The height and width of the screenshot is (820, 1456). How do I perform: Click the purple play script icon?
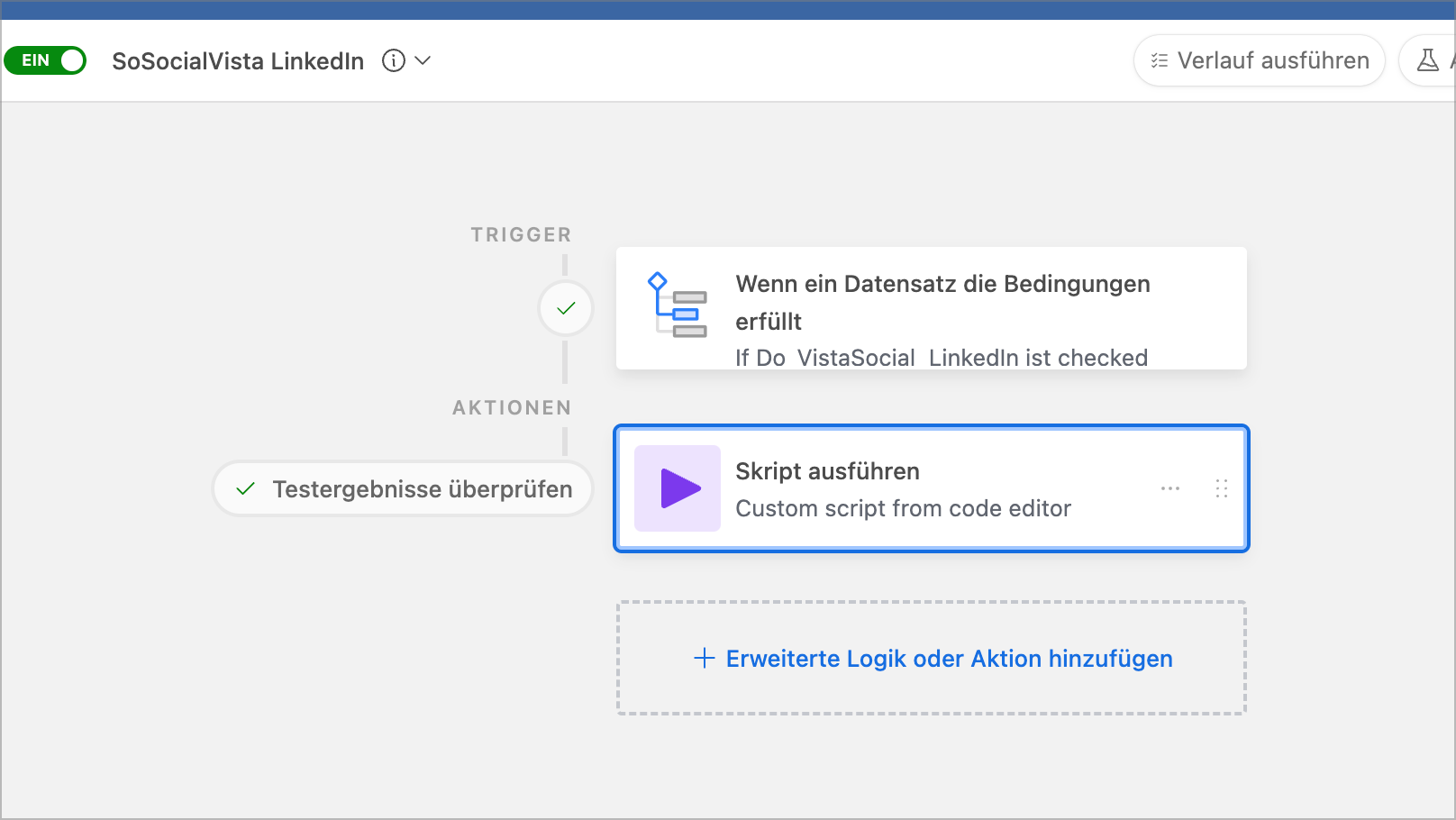(678, 488)
